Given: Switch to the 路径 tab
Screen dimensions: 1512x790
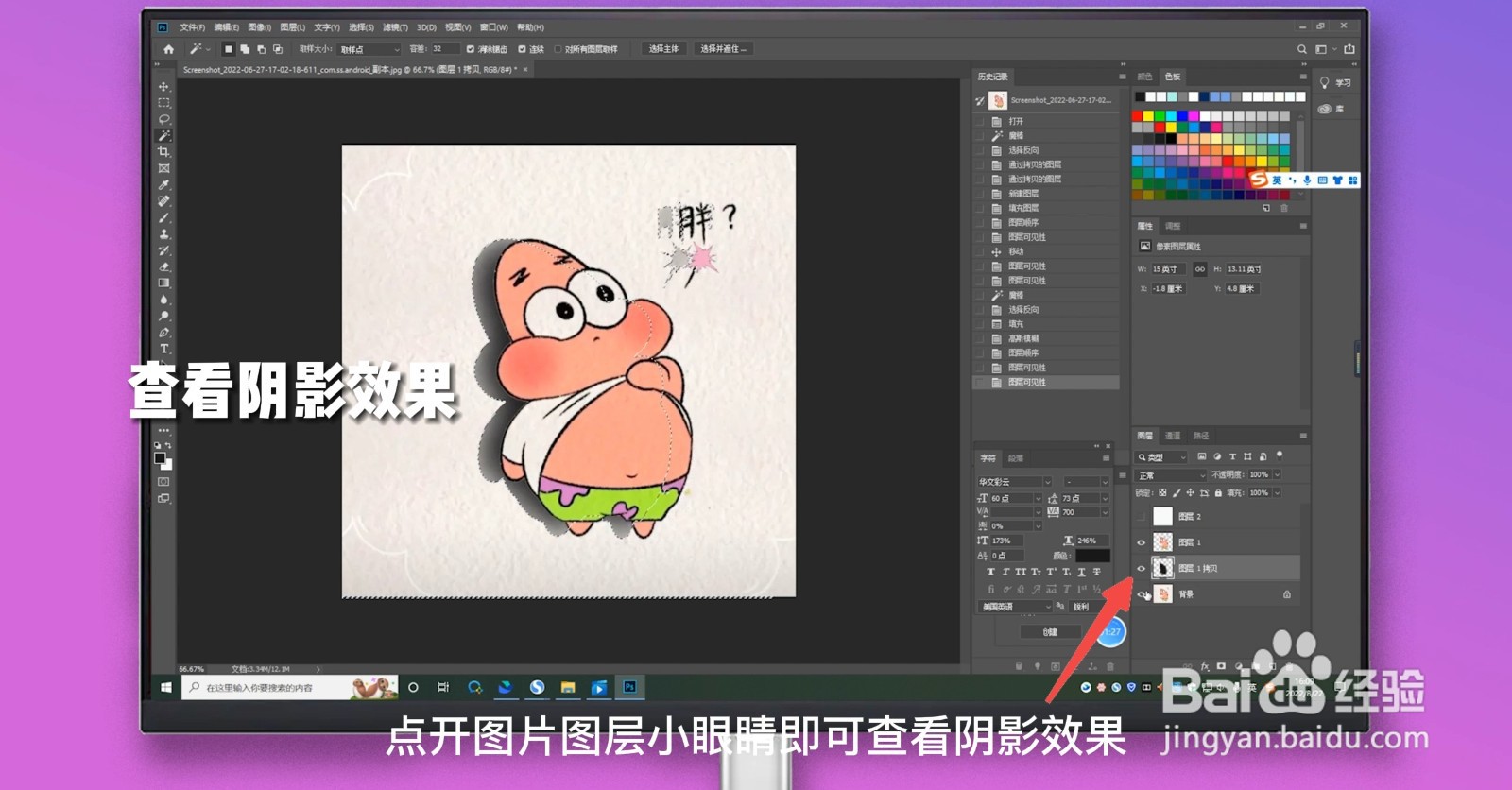Looking at the screenshot, I should tap(1201, 436).
